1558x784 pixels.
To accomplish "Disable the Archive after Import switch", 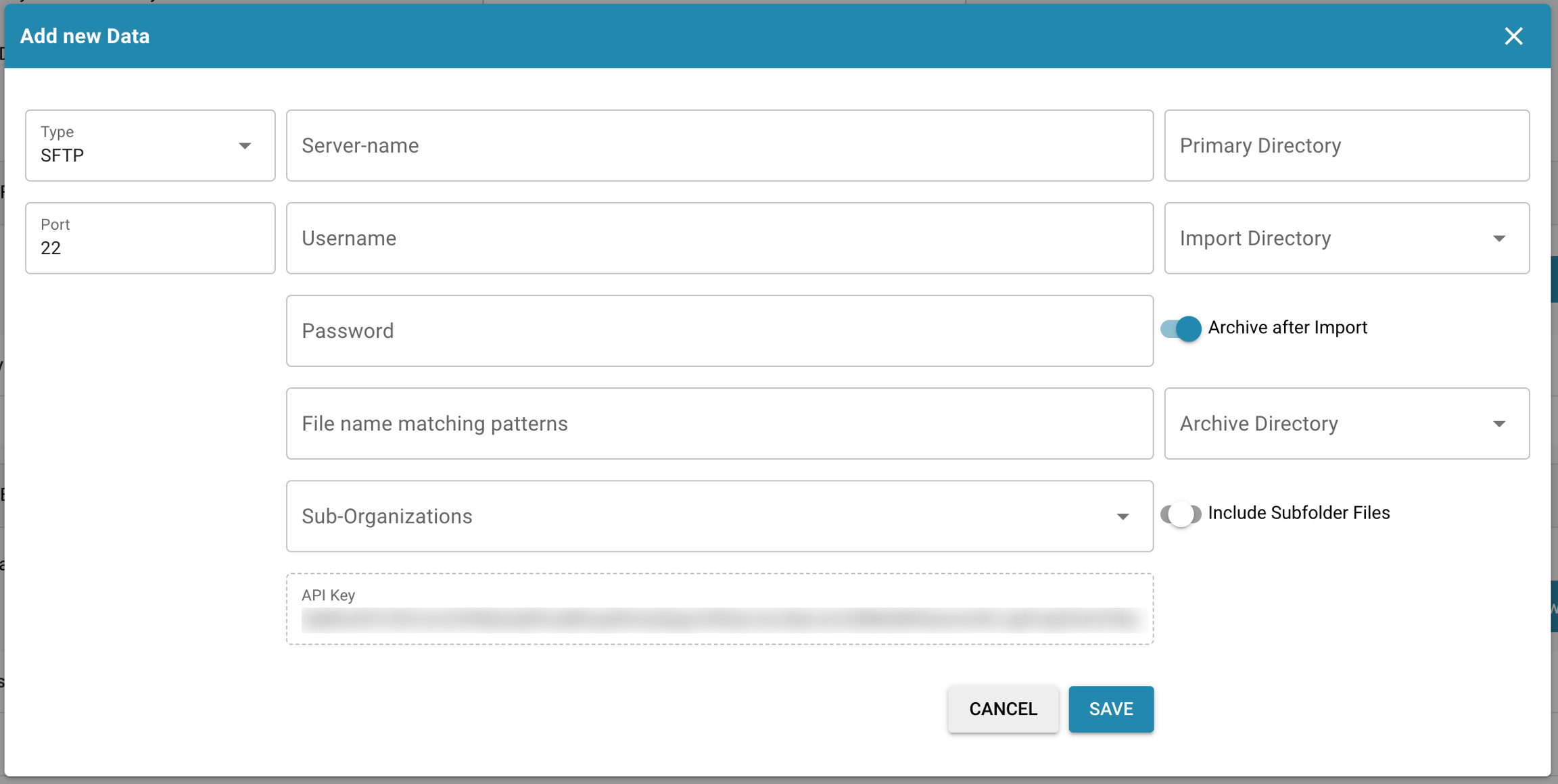I will [1181, 328].
